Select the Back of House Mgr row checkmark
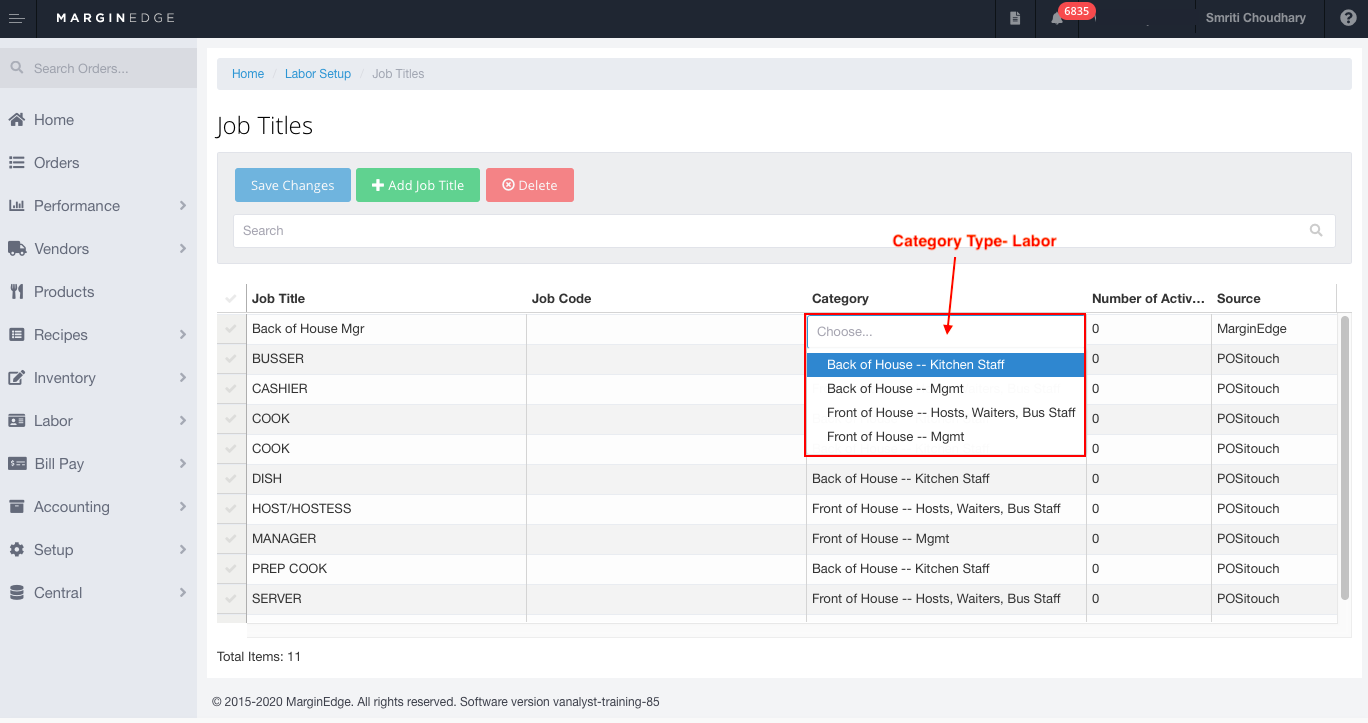This screenshot has height=723, width=1368. [x=231, y=328]
